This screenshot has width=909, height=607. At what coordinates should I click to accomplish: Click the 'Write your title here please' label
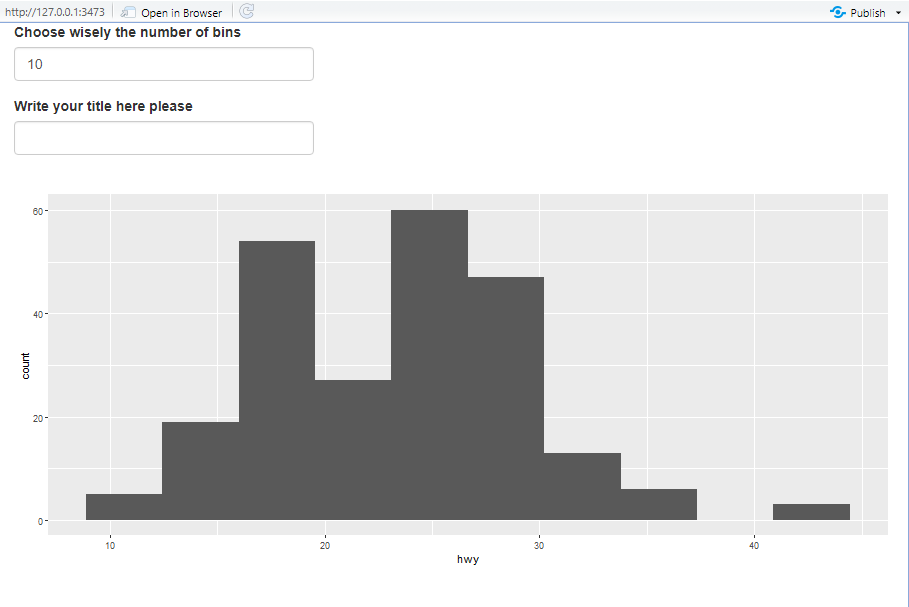(103, 106)
